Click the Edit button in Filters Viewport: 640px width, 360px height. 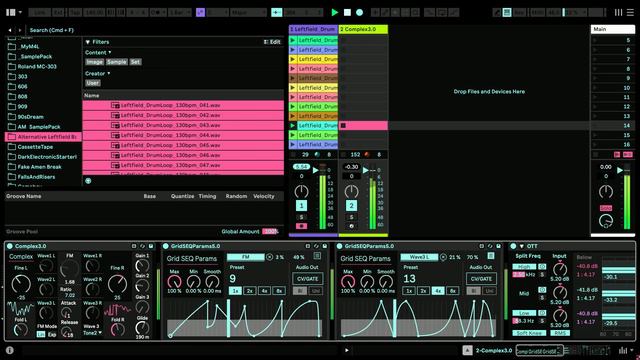(272, 42)
